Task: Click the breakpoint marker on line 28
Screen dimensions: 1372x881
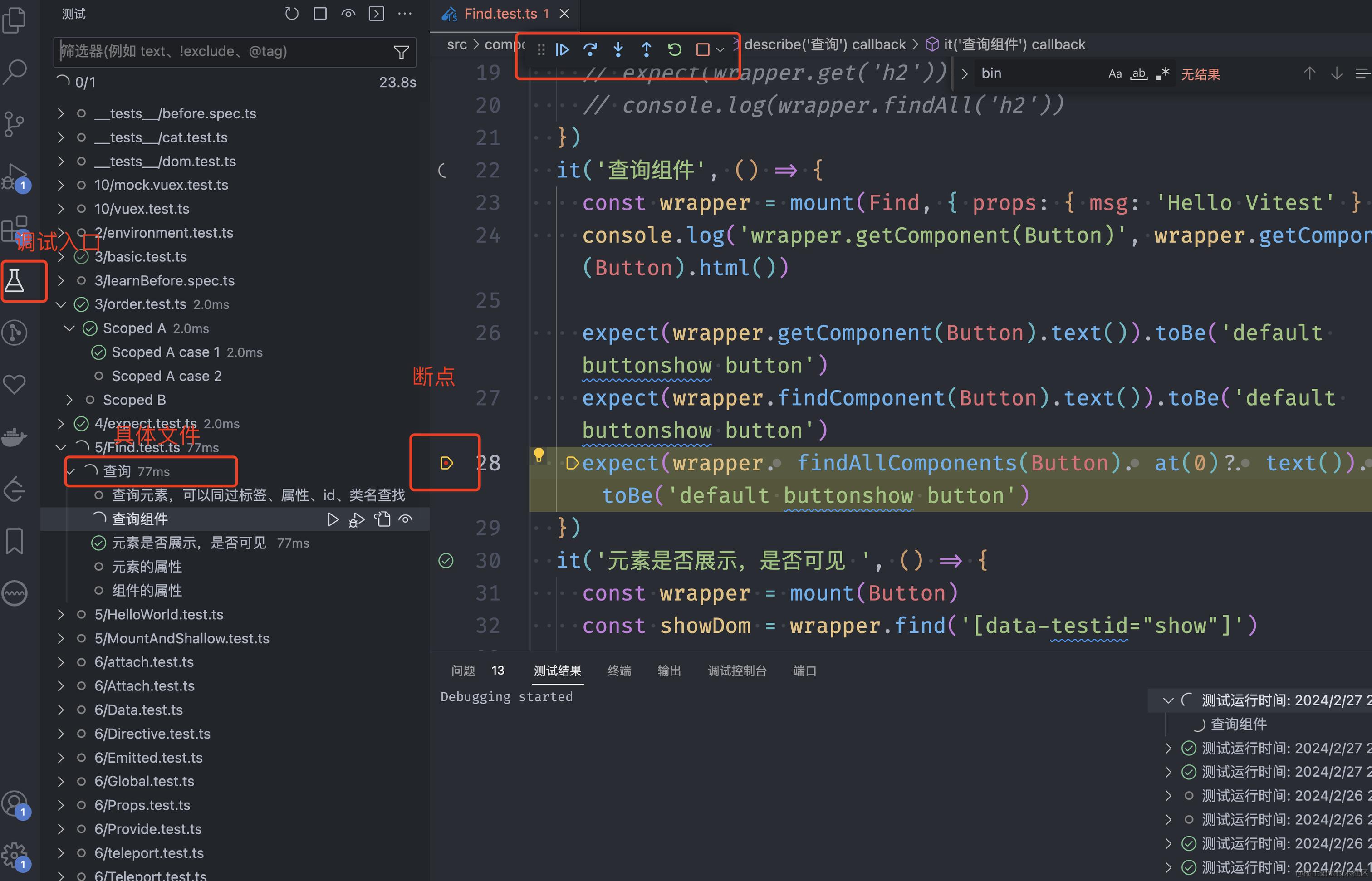Action: 446,463
